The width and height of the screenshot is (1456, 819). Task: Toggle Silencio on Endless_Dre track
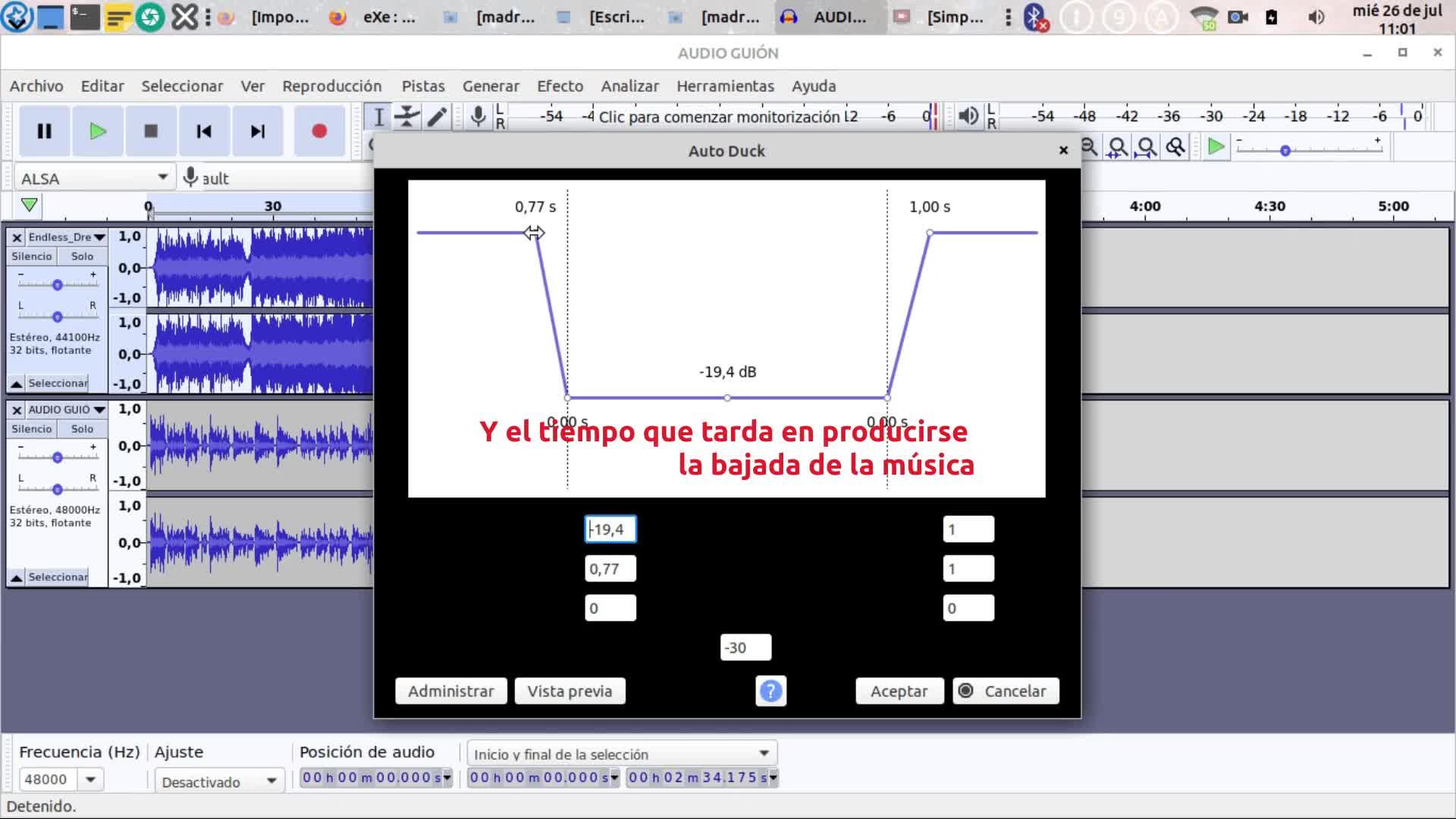pyautogui.click(x=32, y=256)
